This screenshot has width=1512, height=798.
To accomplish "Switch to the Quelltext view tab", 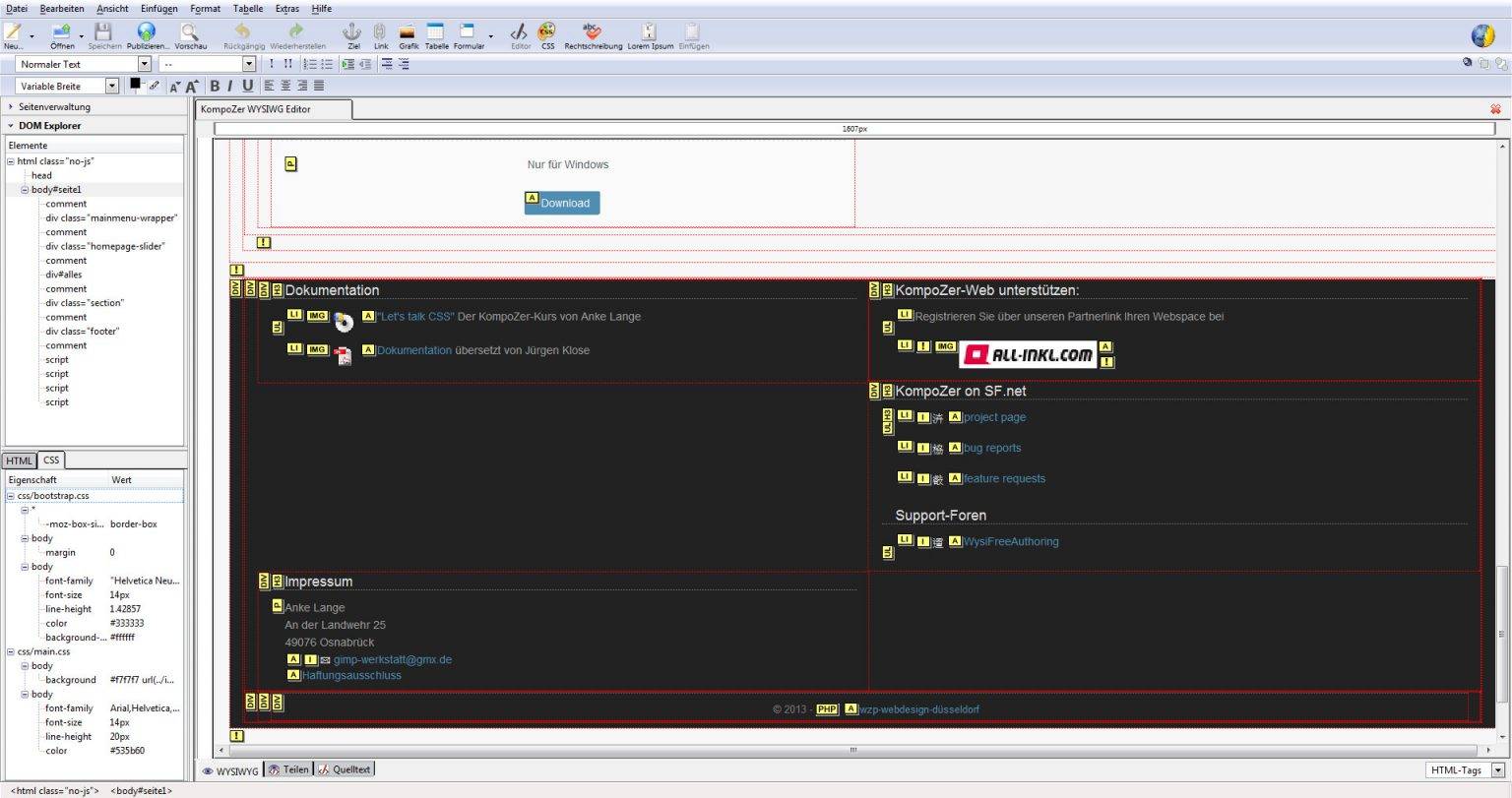I will tap(344, 768).
